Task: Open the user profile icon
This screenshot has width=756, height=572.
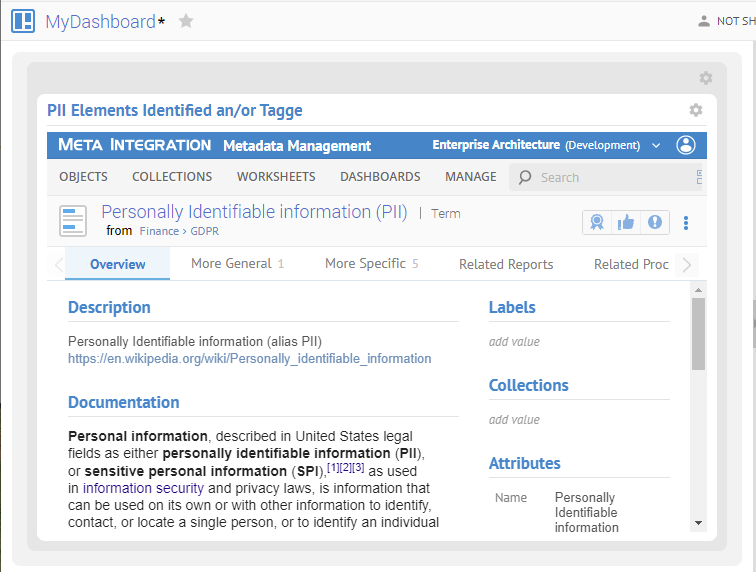Action: [x=686, y=145]
